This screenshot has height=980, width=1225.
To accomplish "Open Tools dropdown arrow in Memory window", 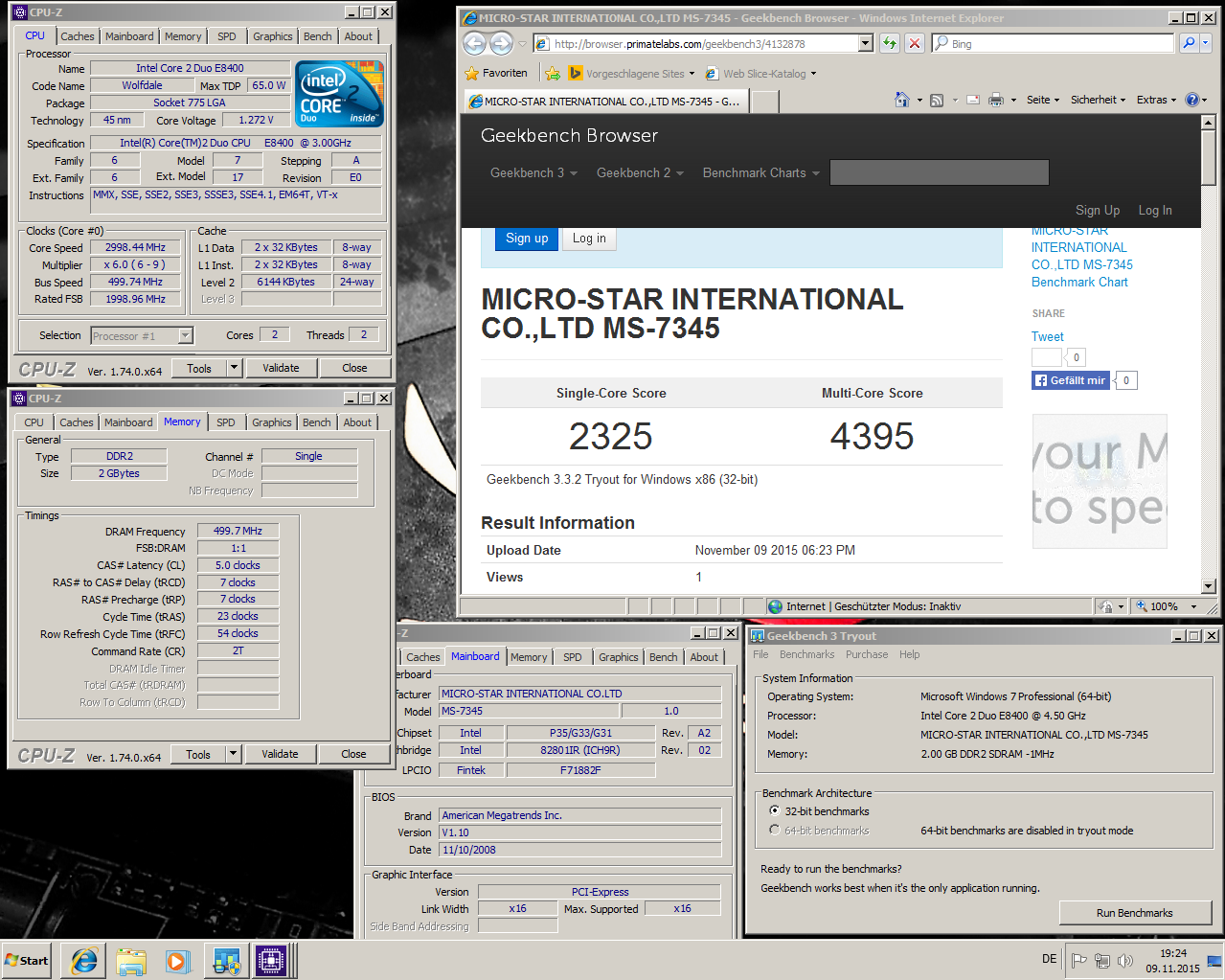I will click(x=233, y=754).
